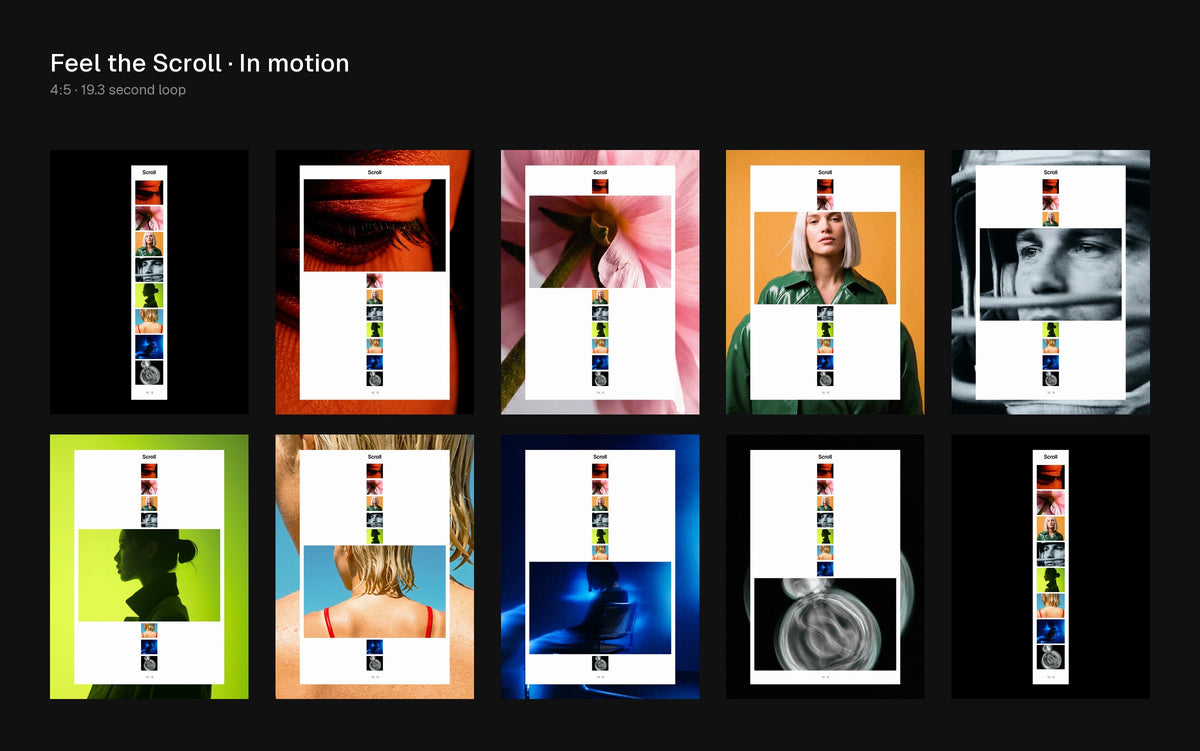
Task: Open expanded blonde woman's back image
Action: click(375, 591)
